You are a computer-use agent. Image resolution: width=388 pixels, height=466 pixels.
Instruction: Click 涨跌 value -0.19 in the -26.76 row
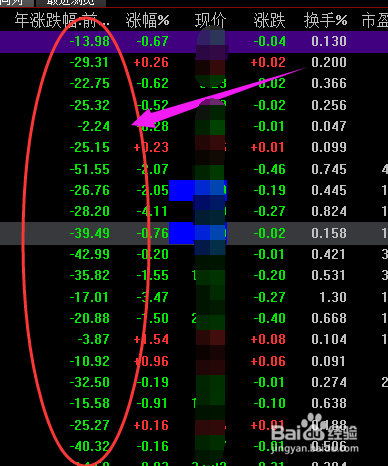269,190
